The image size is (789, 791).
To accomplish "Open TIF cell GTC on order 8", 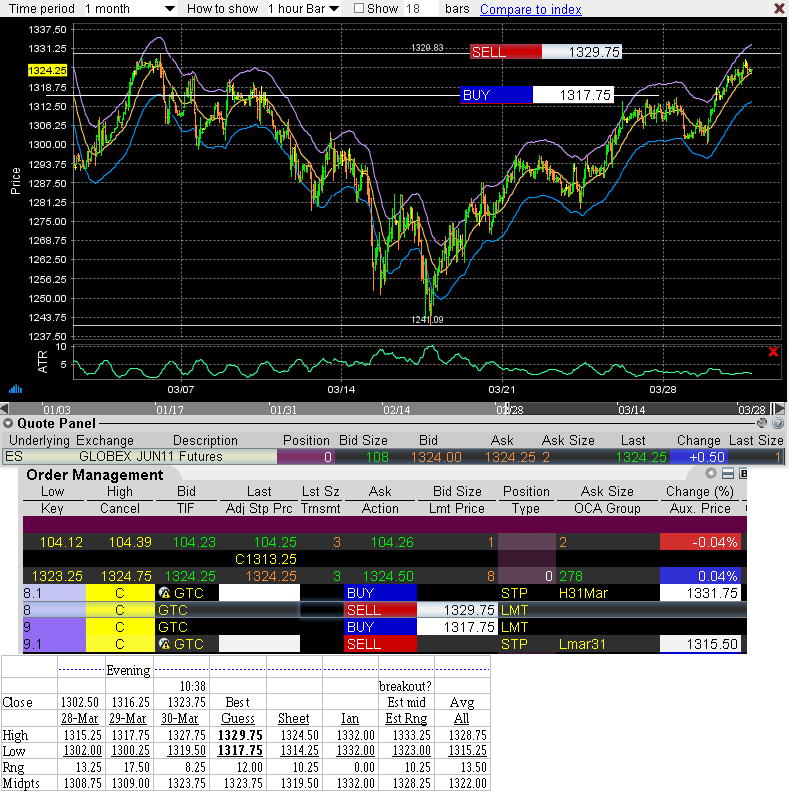I will [x=187, y=610].
